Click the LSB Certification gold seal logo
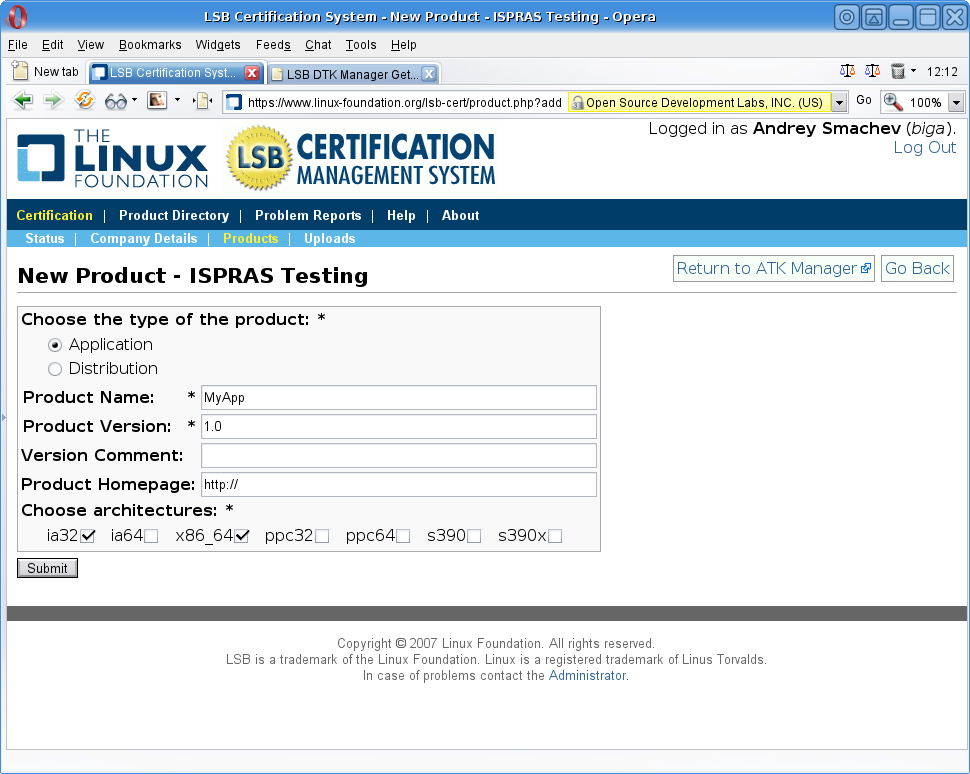 point(259,158)
